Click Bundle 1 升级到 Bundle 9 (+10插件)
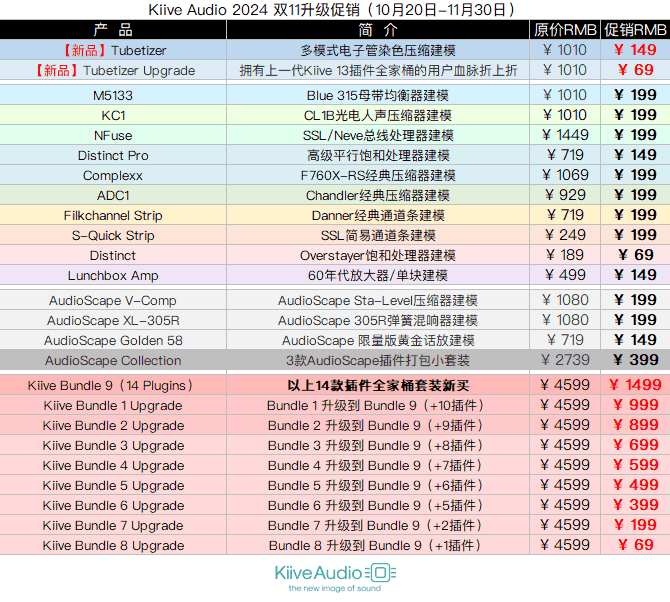This screenshot has height=602, width=670. (375, 405)
